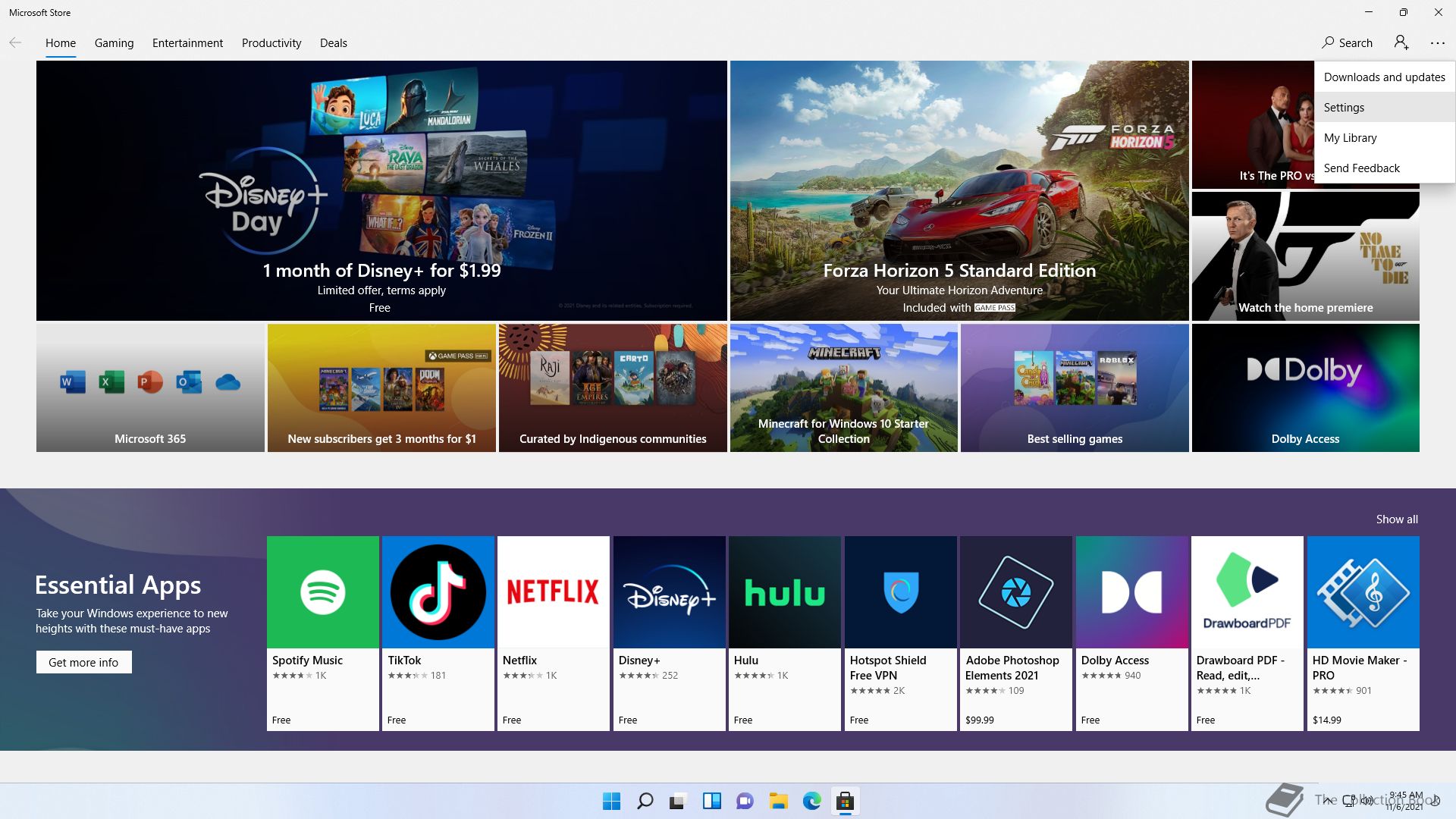Click the Microsoft Store taskbar icon
Screen dimensions: 1456x819
[845, 801]
